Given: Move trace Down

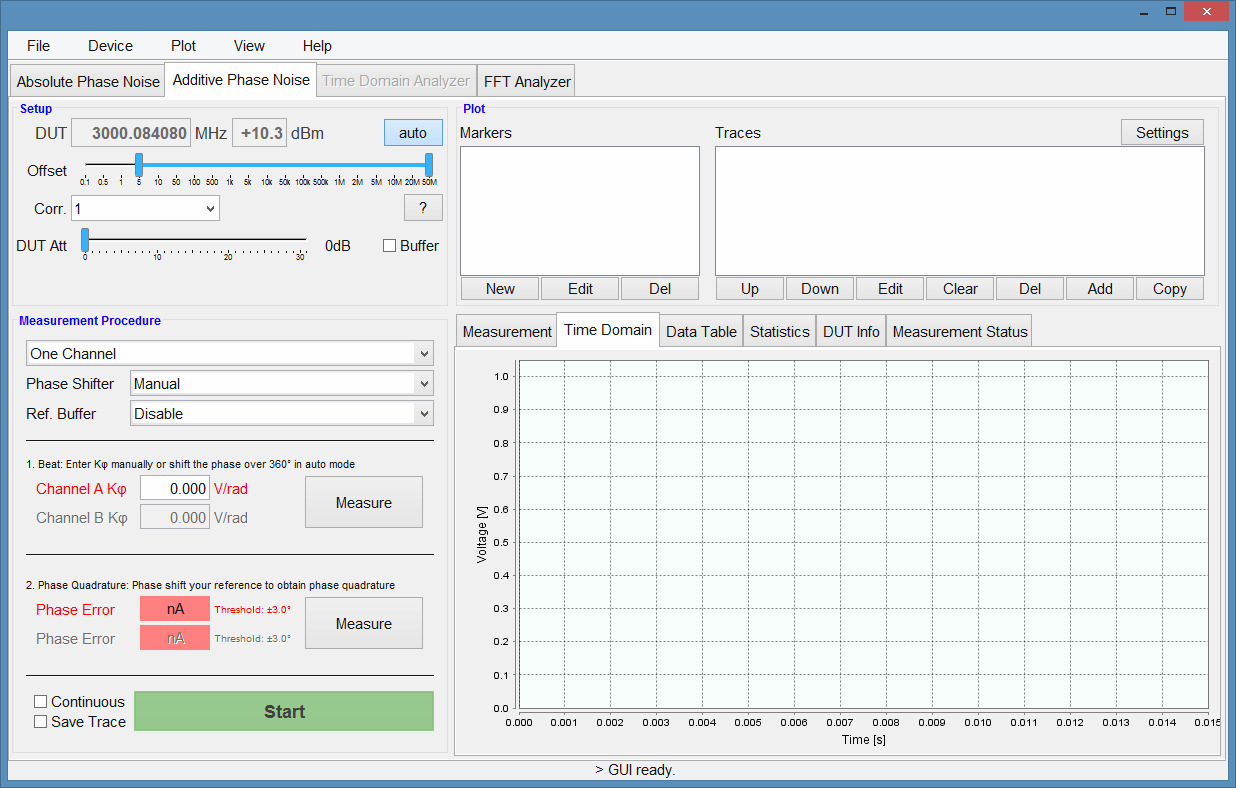Looking at the screenshot, I should click(x=820, y=289).
